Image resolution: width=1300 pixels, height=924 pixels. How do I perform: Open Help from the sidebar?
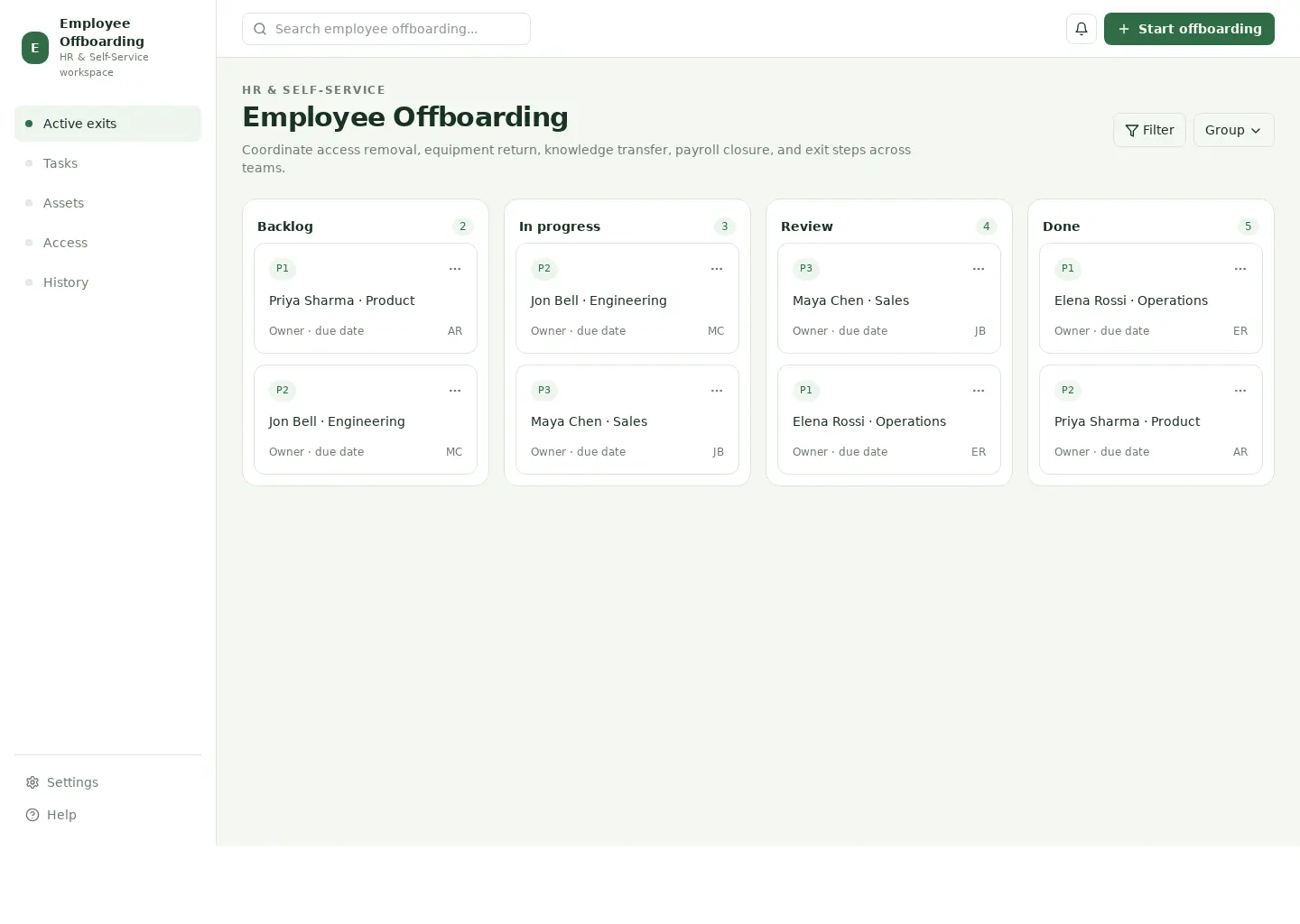click(107, 815)
